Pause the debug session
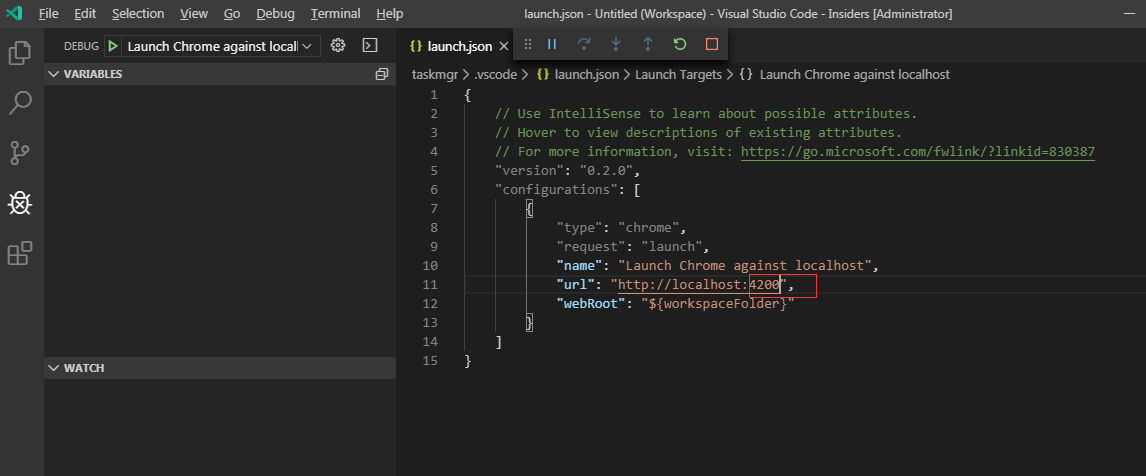 552,45
